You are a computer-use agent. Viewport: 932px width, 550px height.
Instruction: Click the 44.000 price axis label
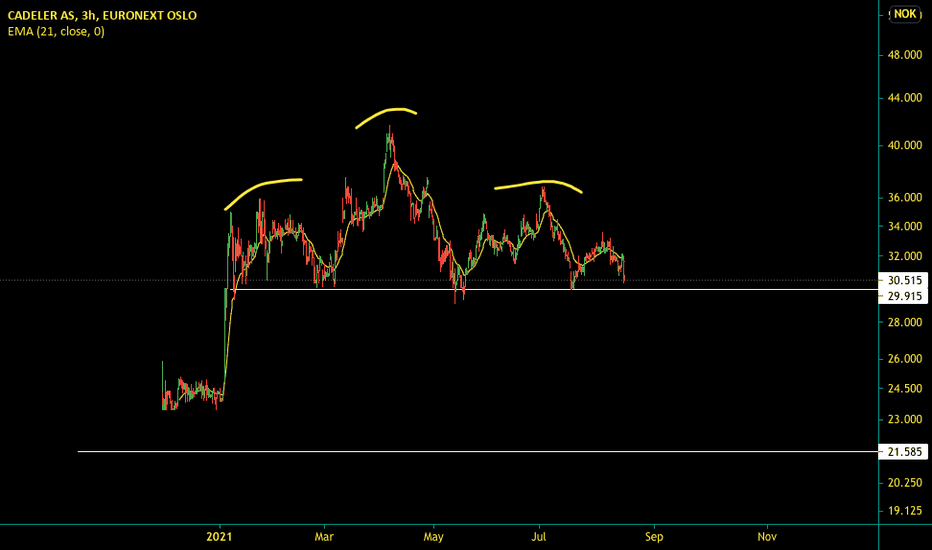coord(905,98)
